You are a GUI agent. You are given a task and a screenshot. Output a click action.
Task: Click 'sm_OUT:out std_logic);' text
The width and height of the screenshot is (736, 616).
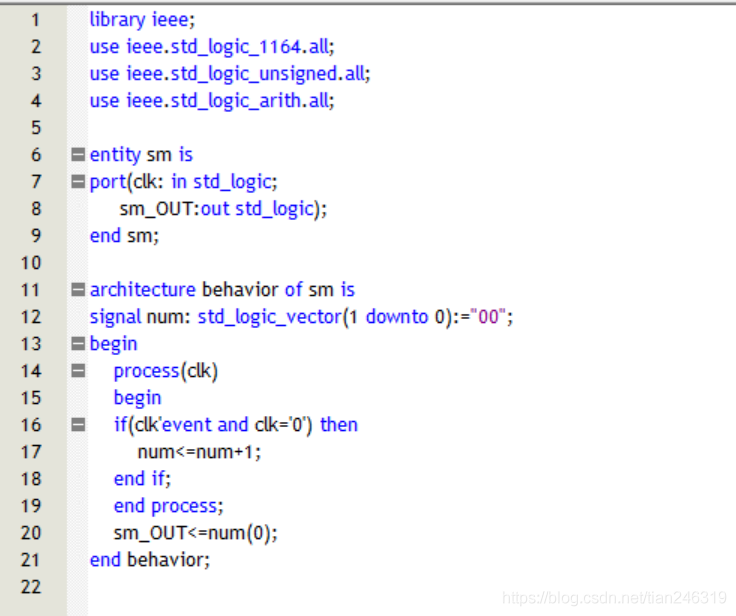click(x=223, y=209)
